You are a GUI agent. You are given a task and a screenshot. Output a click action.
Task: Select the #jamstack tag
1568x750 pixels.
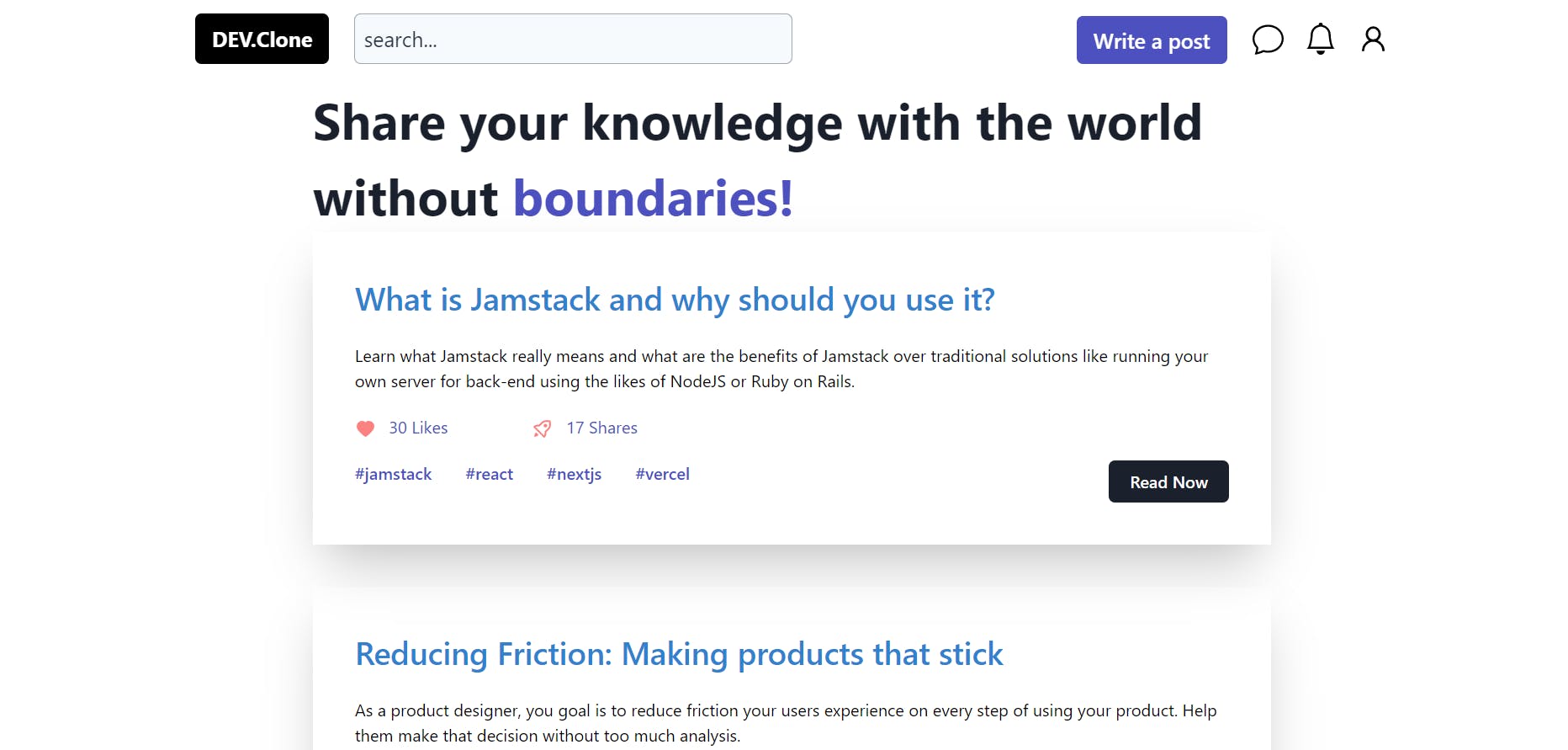click(393, 474)
